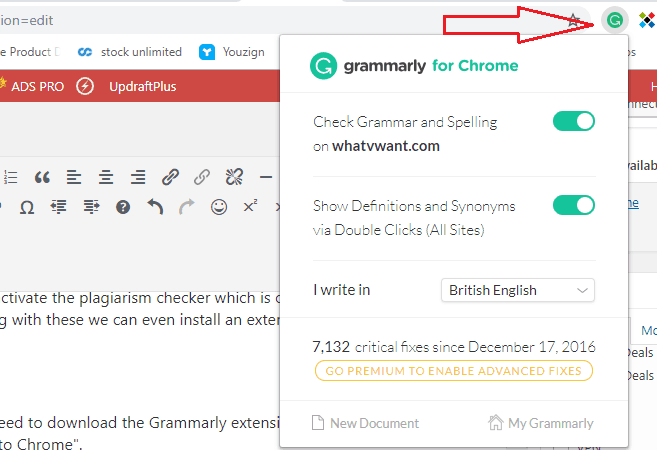657x450 pixels.
Task: Center align text in the editor
Action: click(106, 177)
